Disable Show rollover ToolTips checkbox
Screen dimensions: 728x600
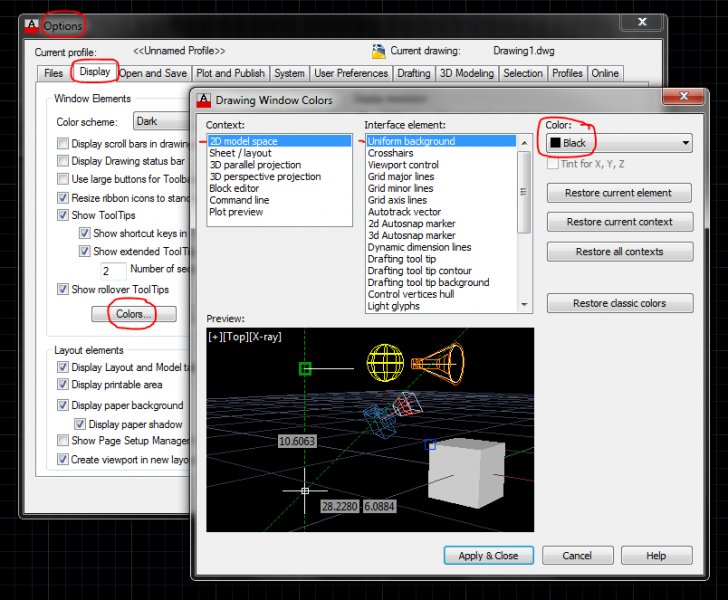(63, 290)
